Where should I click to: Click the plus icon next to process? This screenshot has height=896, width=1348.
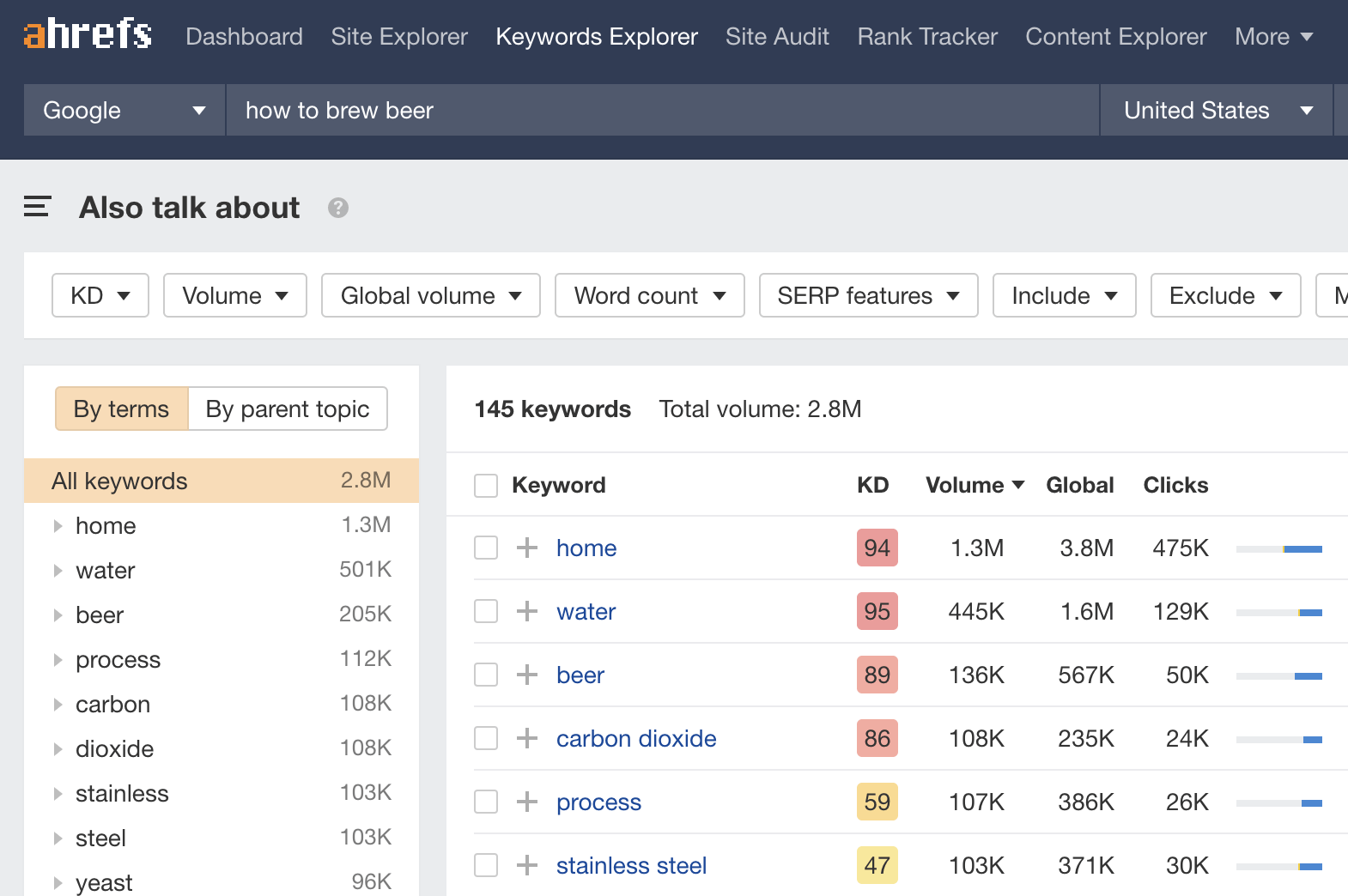pyautogui.click(x=527, y=802)
